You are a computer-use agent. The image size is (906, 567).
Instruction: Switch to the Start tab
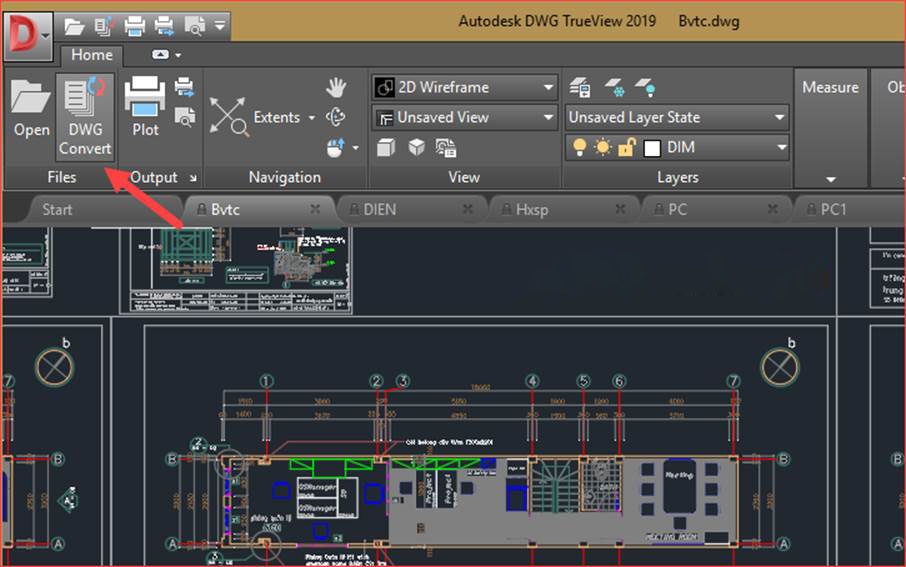(57, 209)
